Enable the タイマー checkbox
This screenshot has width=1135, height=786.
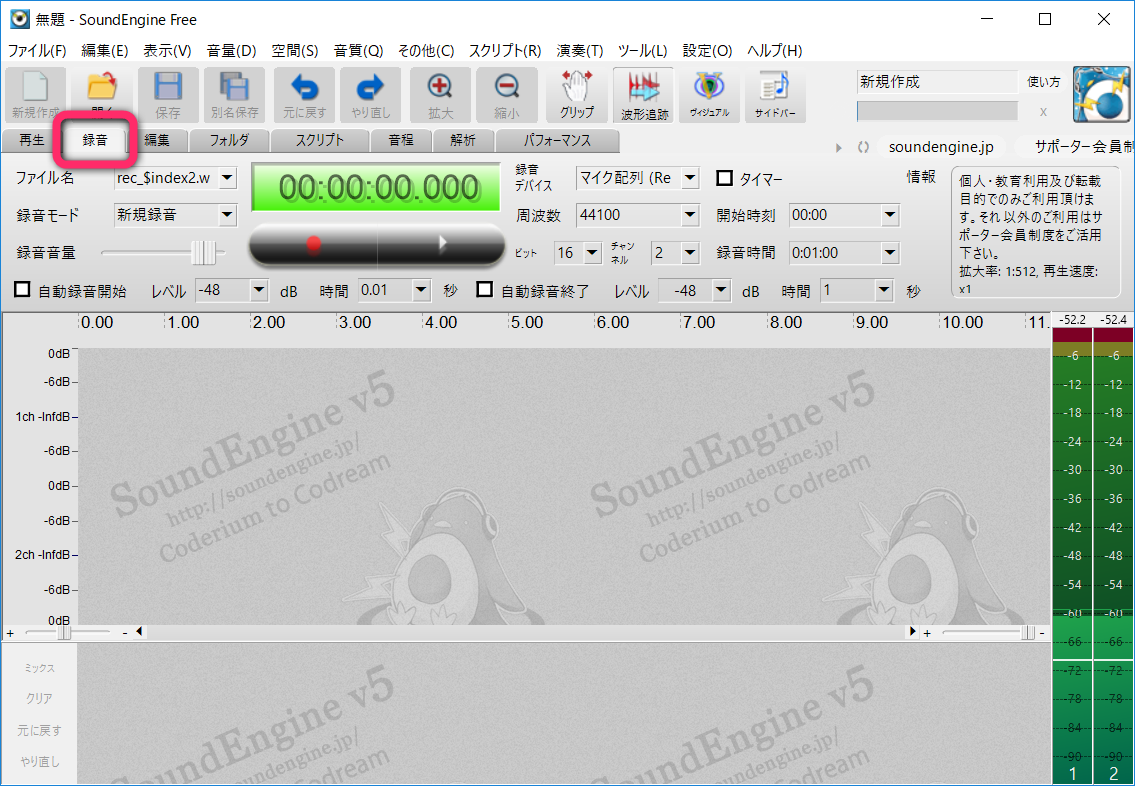click(x=724, y=178)
